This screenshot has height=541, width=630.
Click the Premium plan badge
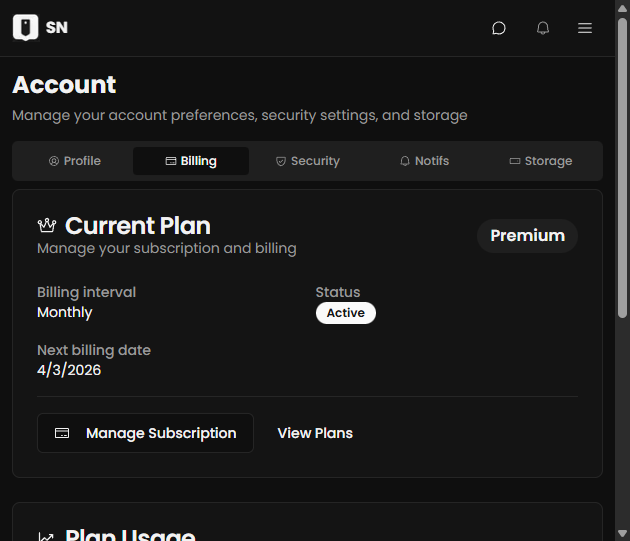coord(527,236)
